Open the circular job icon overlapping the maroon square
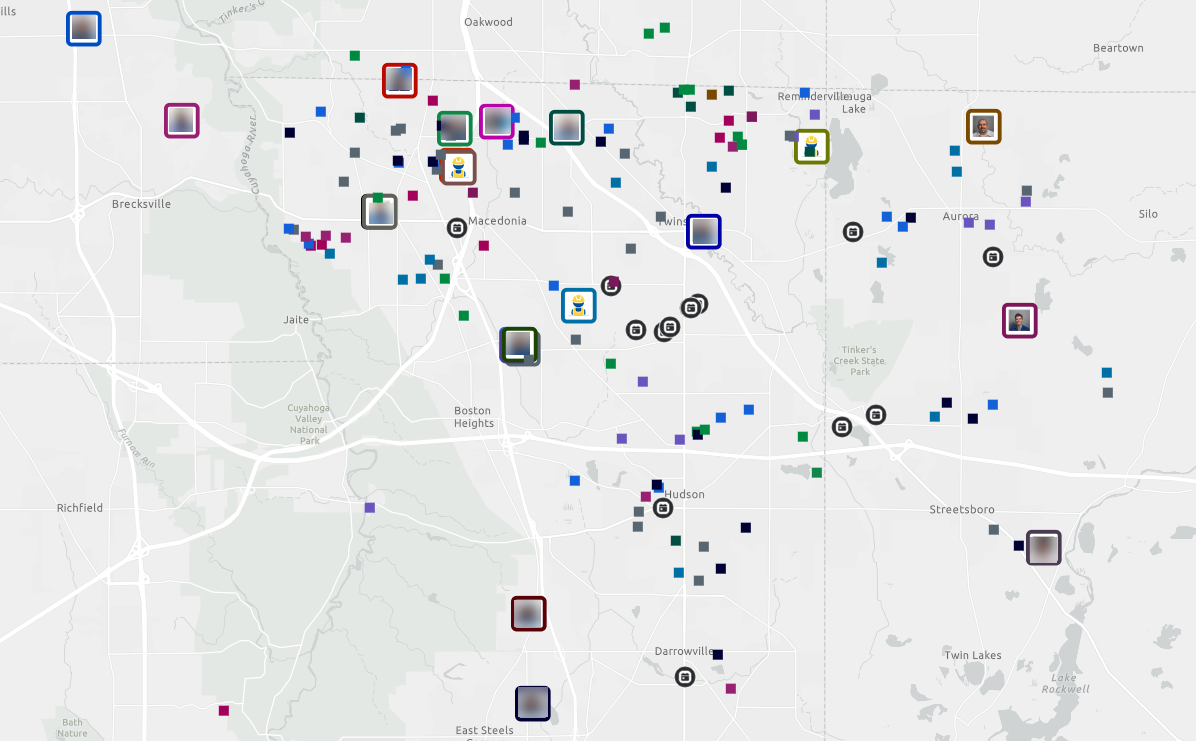Image resolution: width=1196 pixels, height=741 pixels. pyautogui.click(x=610, y=286)
